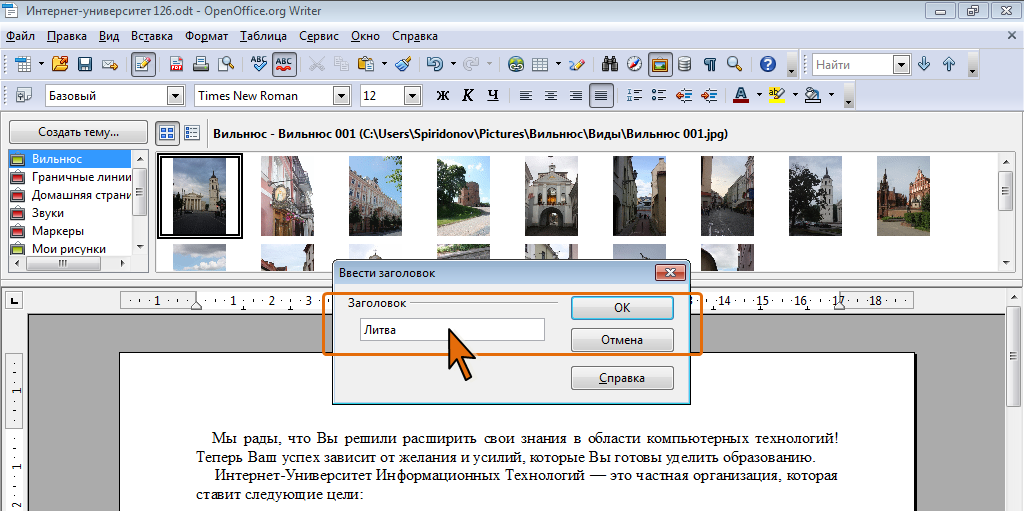Open the Формат menu
Viewport: 1024px width, 511px height.
206,35
